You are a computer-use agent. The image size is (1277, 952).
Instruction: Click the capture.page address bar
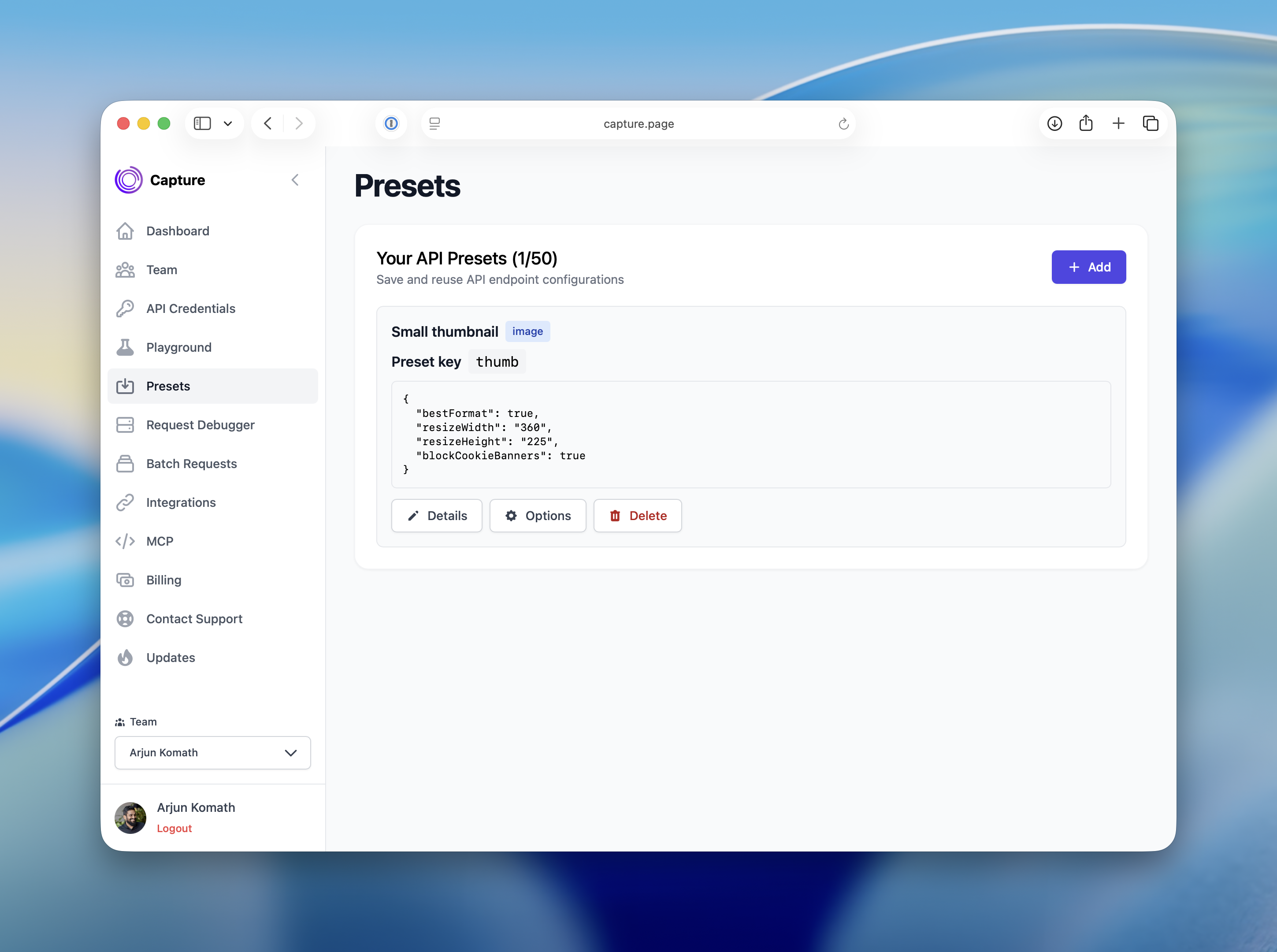tap(638, 124)
